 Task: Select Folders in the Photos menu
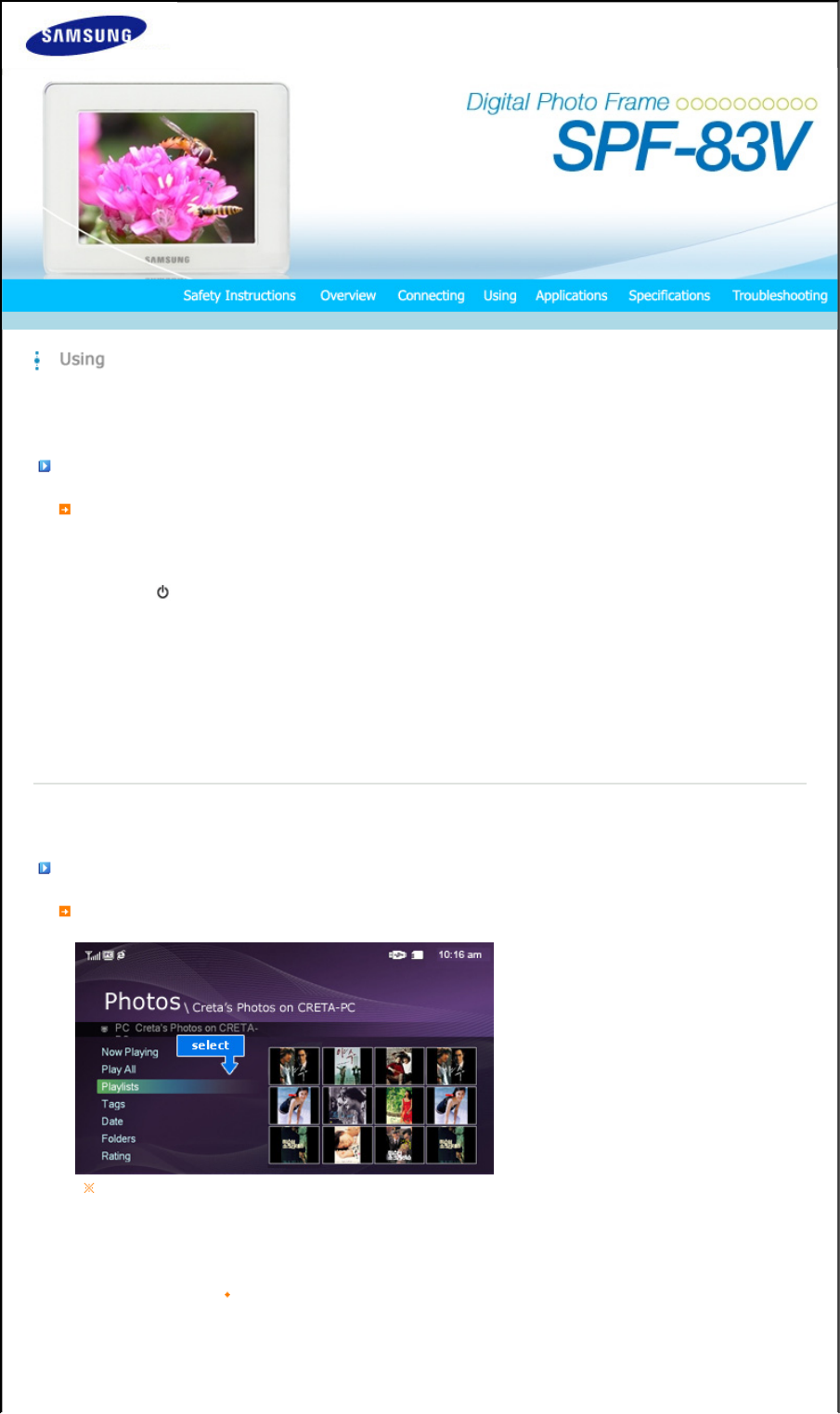point(119,1138)
